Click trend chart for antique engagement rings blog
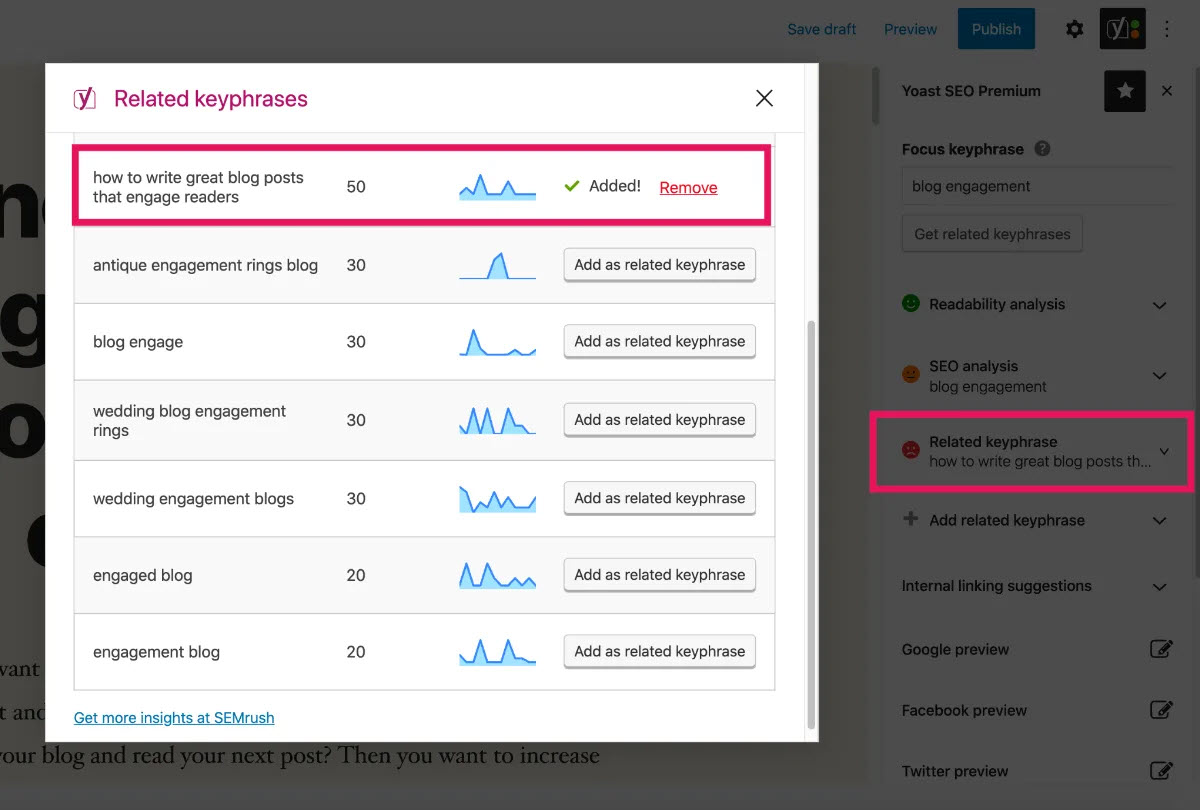This screenshot has height=810, width=1200. (497, 265)
